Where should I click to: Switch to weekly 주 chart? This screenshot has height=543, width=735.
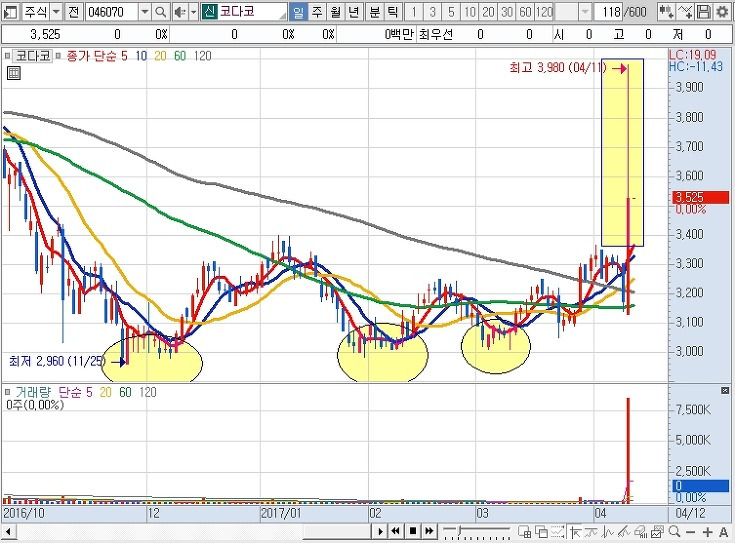pyautogui.click(x=317, y=12)
